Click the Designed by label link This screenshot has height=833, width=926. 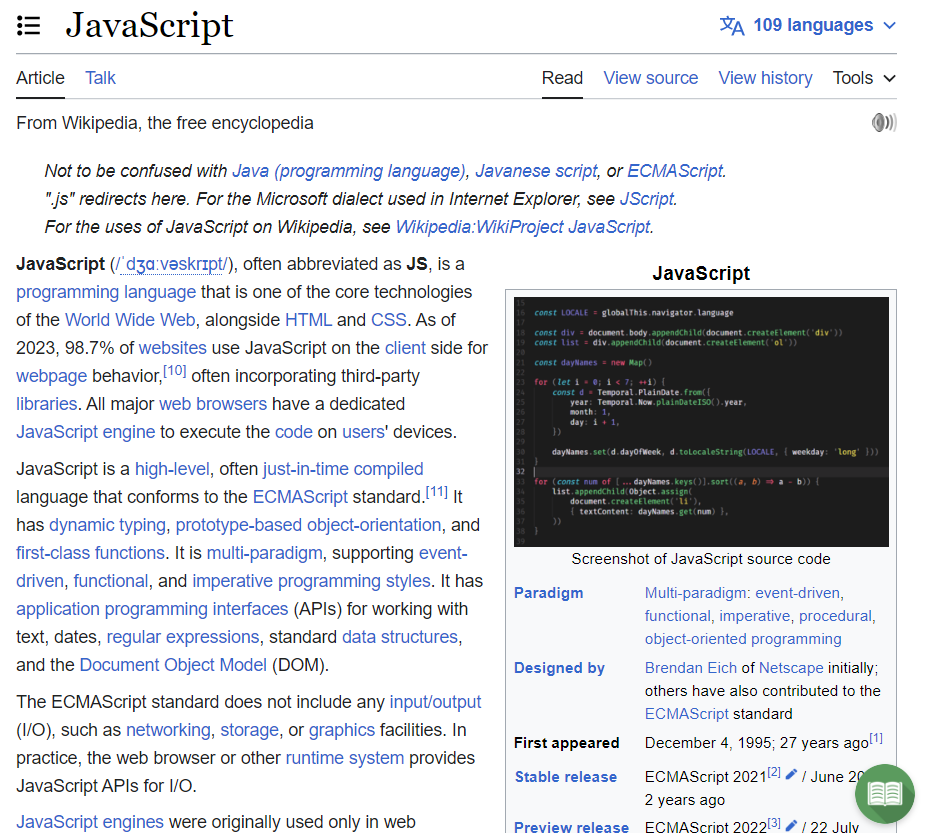[559, 668]
